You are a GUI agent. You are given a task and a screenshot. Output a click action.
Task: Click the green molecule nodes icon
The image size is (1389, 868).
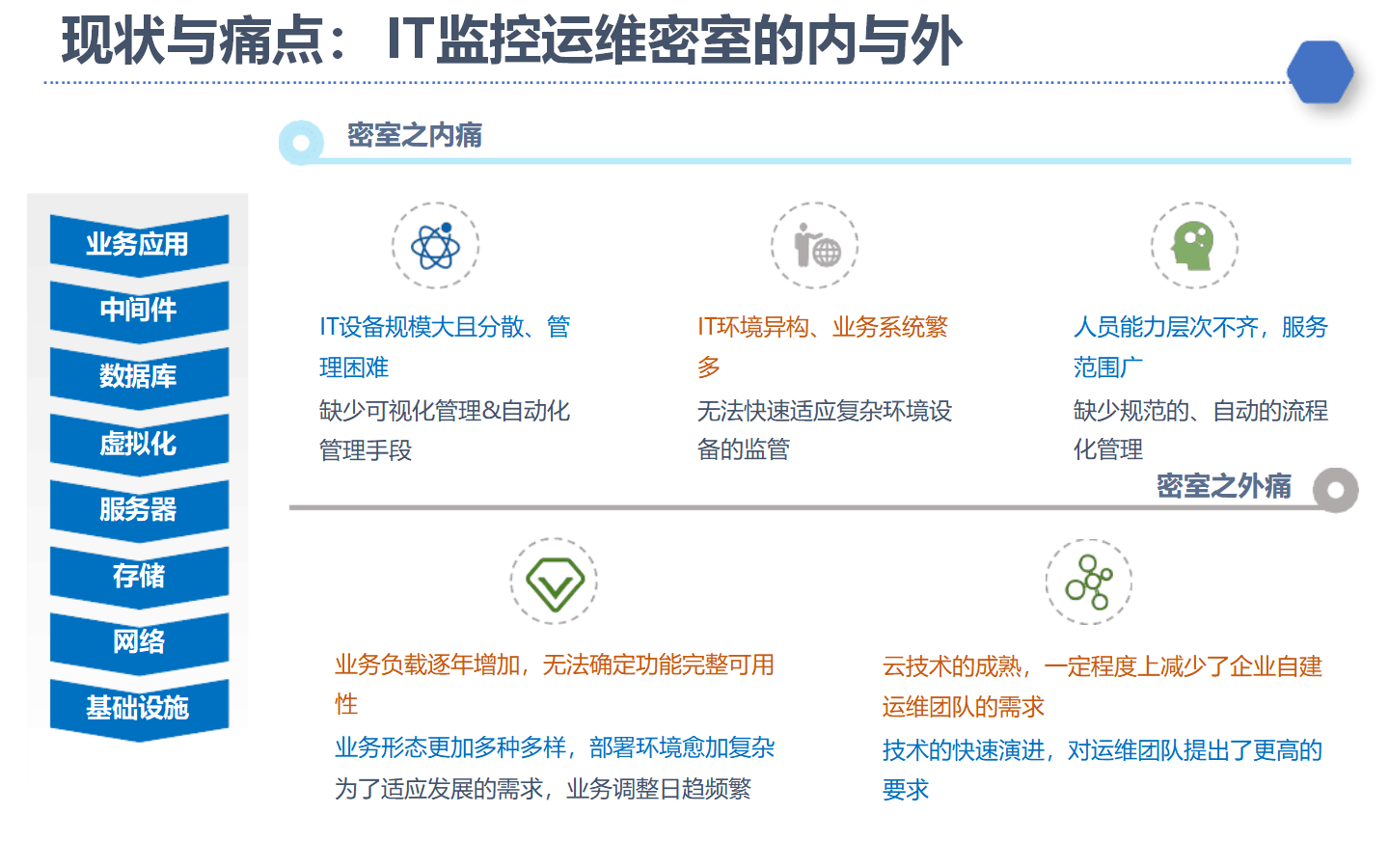click(x=1089, y=582)
